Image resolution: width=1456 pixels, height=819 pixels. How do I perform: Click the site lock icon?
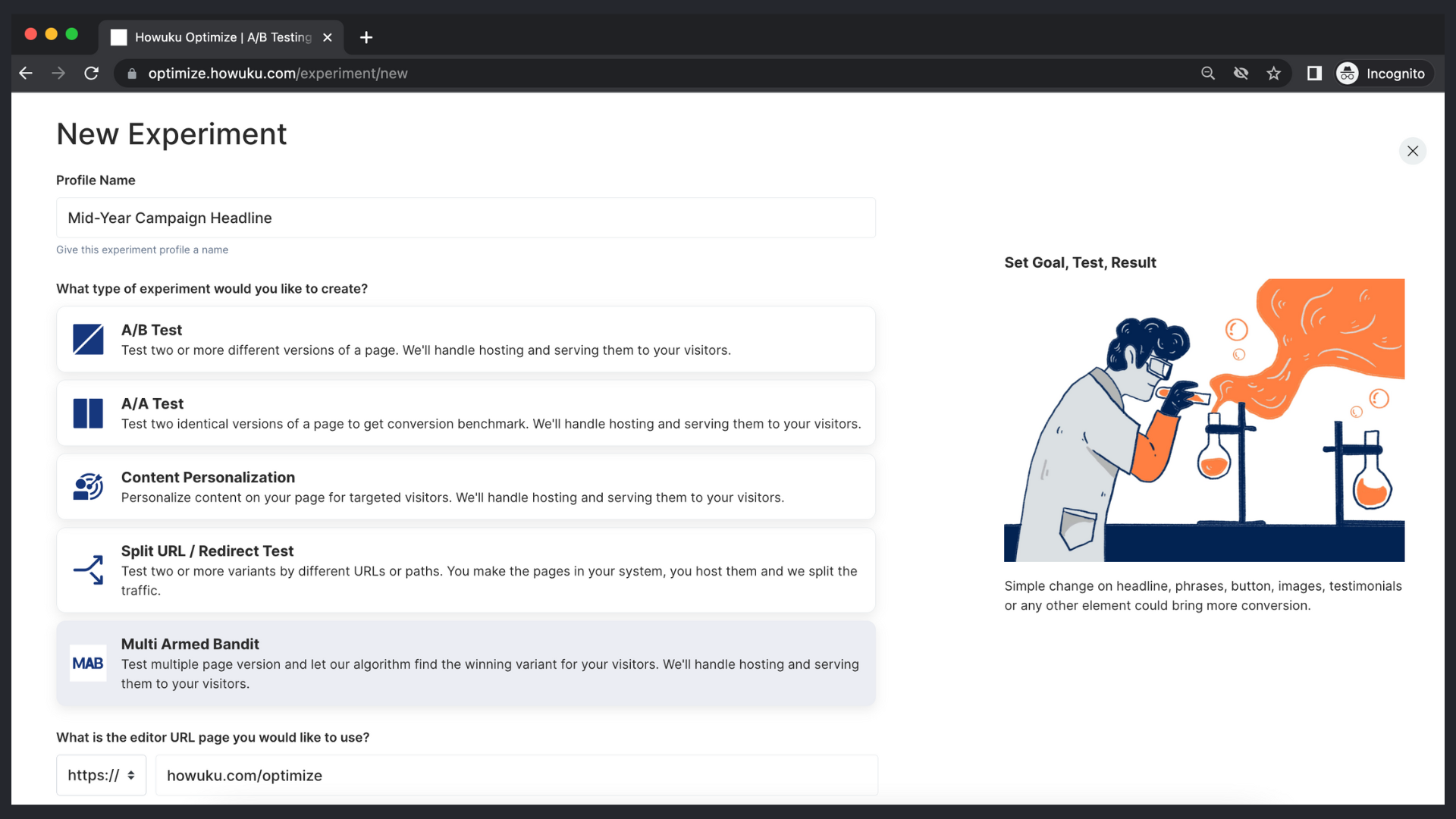[132, 74]
